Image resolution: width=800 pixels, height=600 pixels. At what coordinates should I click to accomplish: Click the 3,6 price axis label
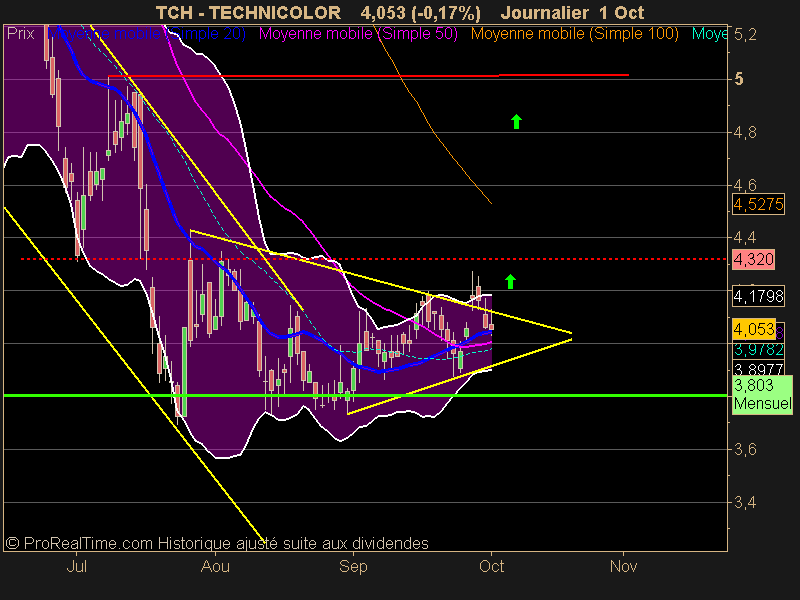pos(745,449)
